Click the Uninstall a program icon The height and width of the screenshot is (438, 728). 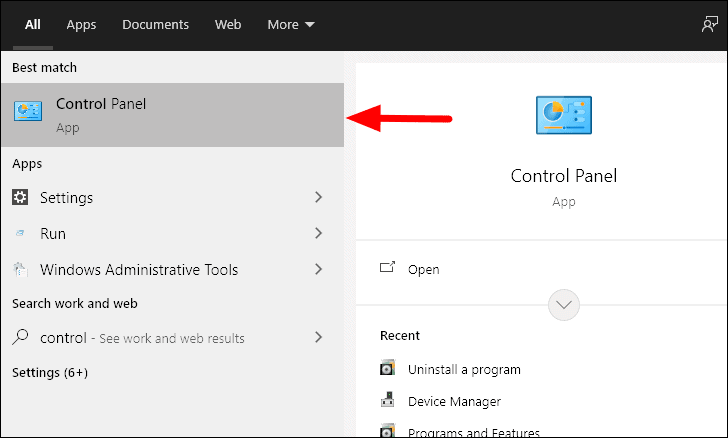(x=388, y=368)
